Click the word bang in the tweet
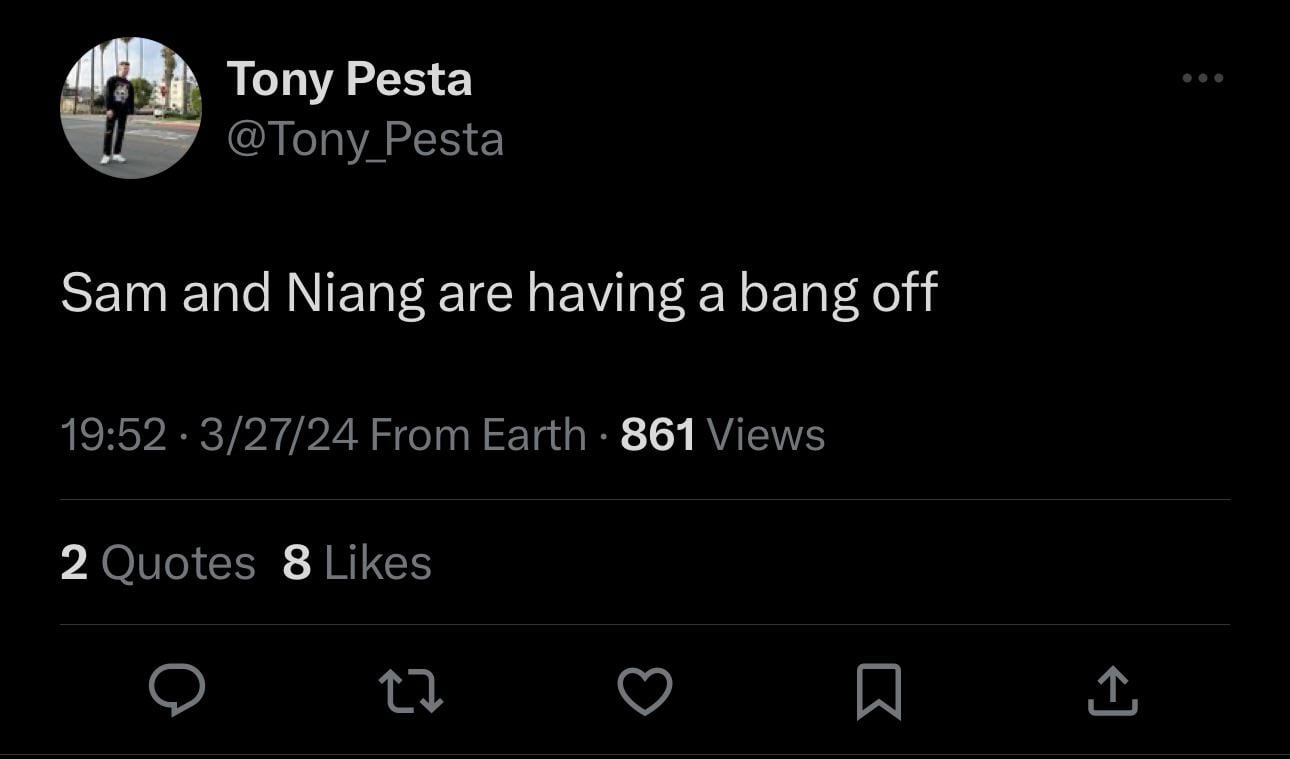 click(x=799, y=293)
